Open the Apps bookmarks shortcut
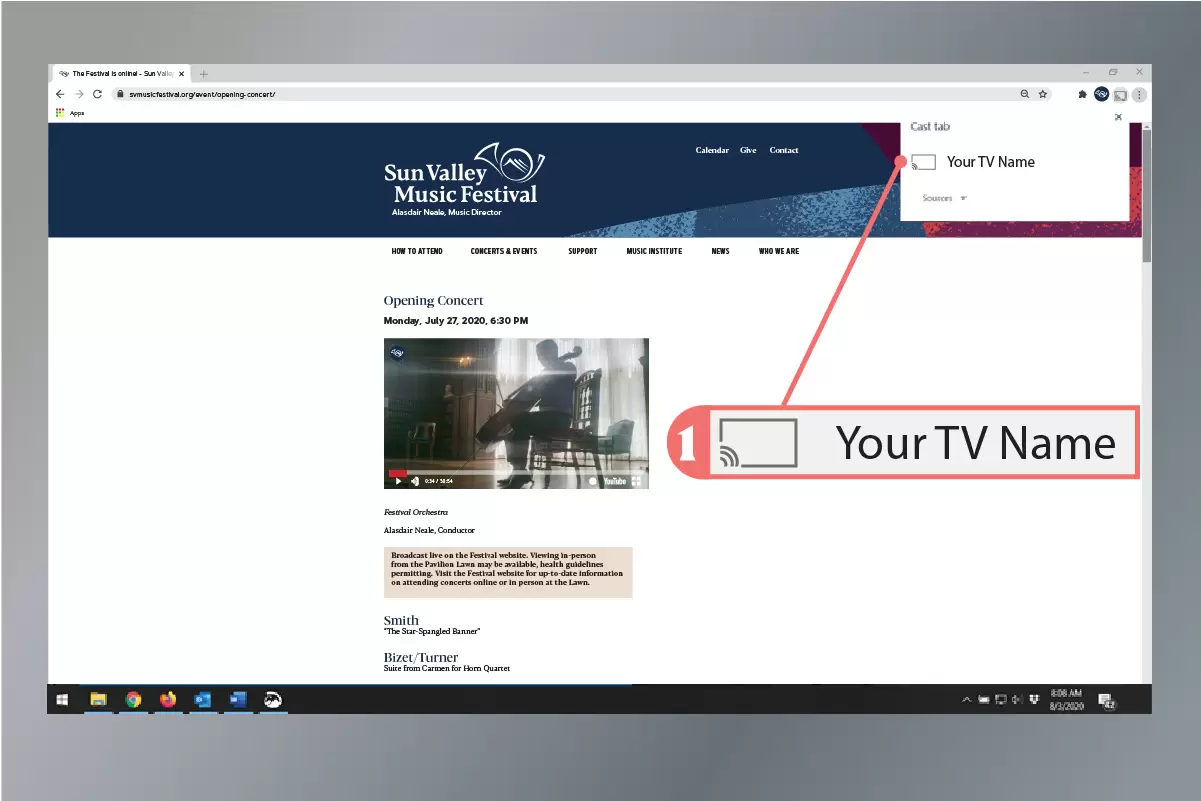1201x801 pixels. [x=70, y=113]
